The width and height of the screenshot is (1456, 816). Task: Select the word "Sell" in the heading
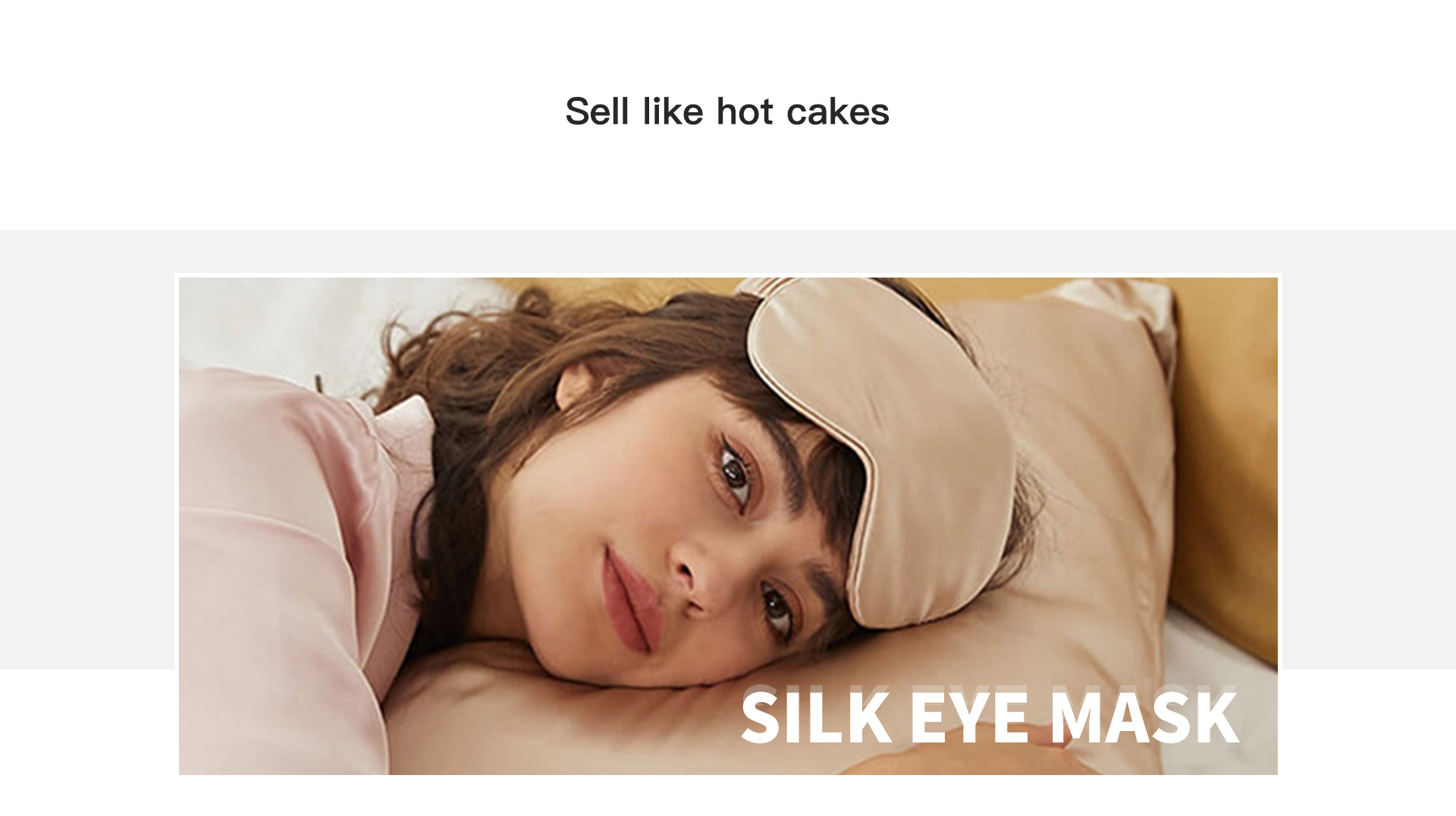(598, 111)
